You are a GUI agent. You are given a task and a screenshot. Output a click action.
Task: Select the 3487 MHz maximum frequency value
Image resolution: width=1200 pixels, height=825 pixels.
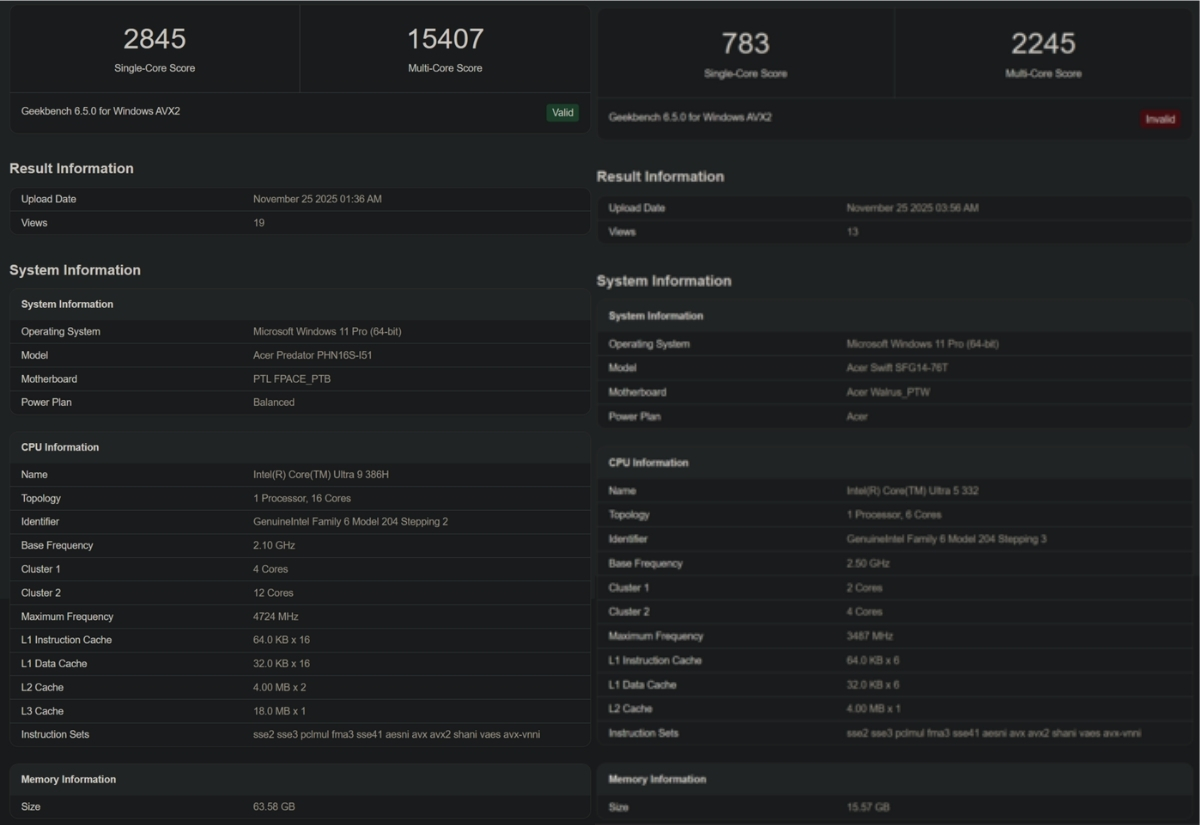tap(869, 636)
